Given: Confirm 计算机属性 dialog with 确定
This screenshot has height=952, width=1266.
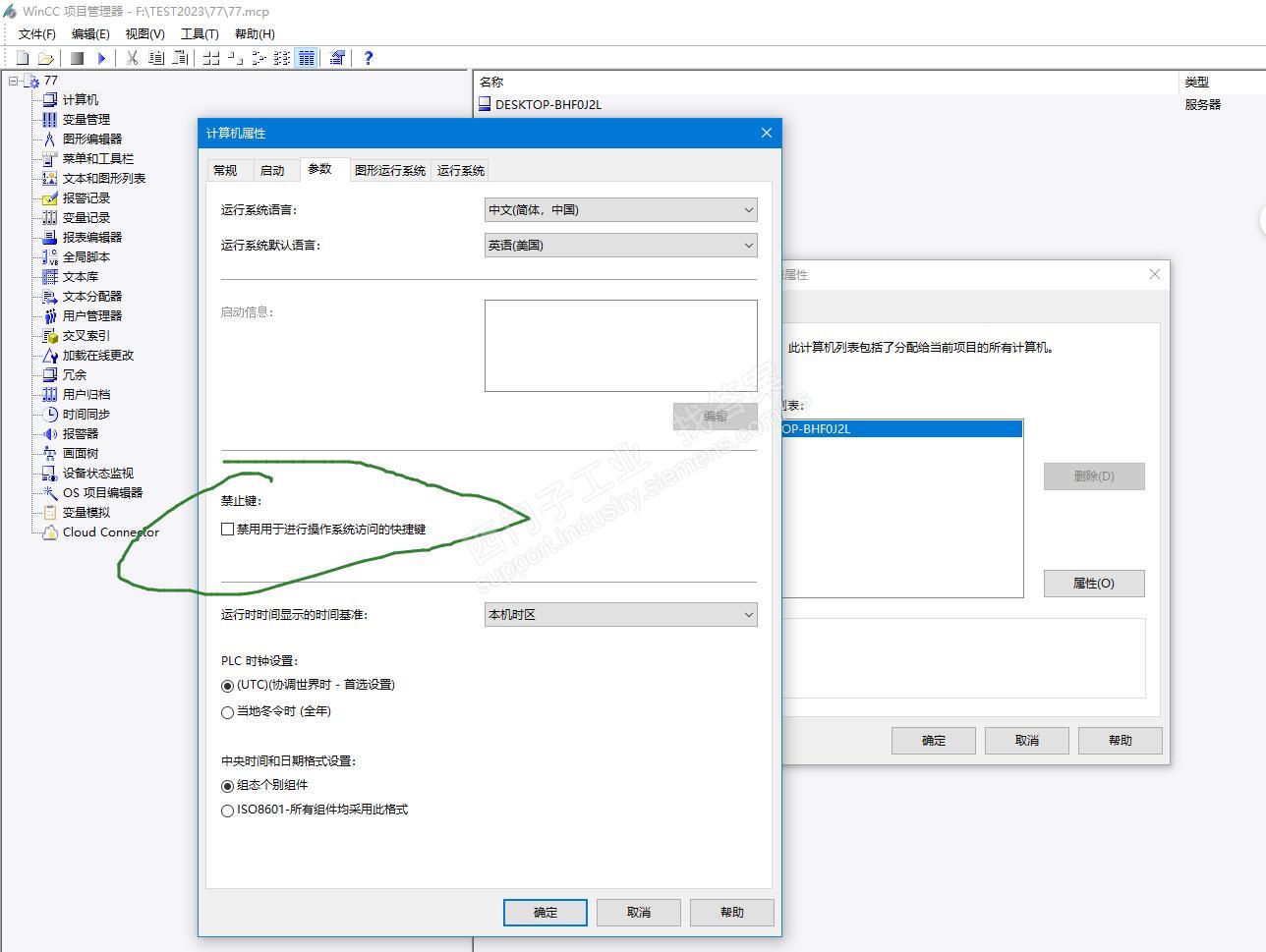Looking at the screenshot, I should [x=546, y=912].
